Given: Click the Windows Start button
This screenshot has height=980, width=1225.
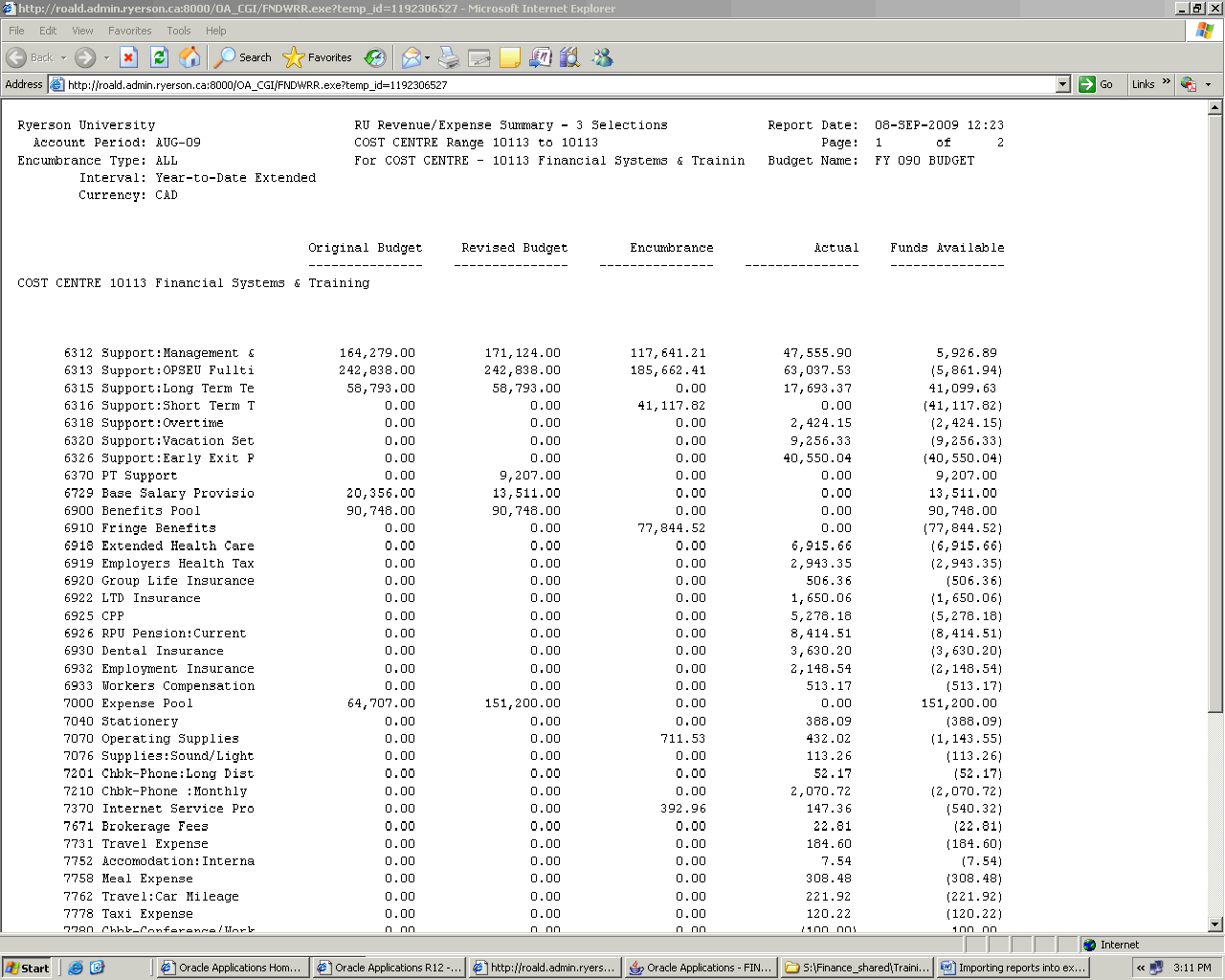Looking at the screenshot, I should point(27,968).
